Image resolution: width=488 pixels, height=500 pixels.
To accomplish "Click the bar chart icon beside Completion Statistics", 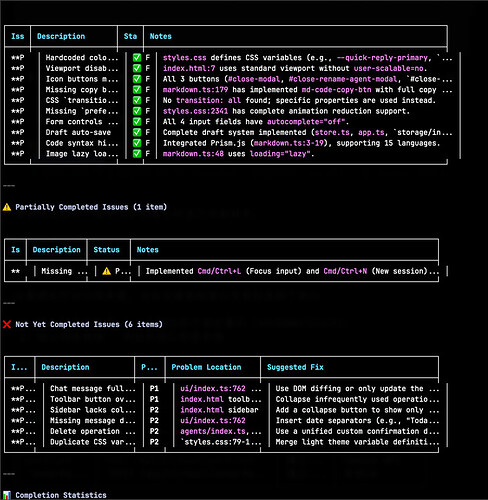I will pos(7,495).
